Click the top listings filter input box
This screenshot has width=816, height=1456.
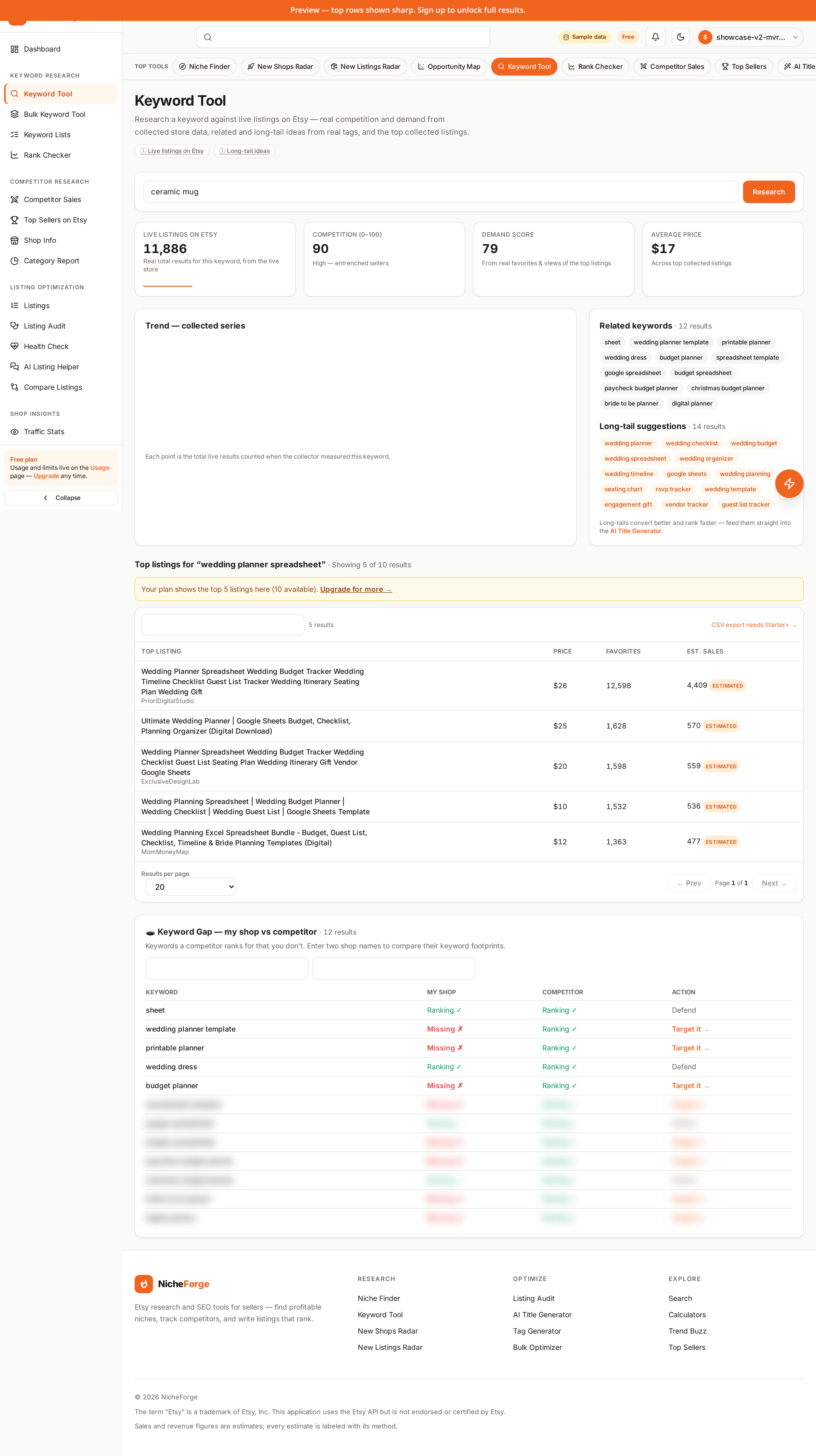click(x=223, y=625)
